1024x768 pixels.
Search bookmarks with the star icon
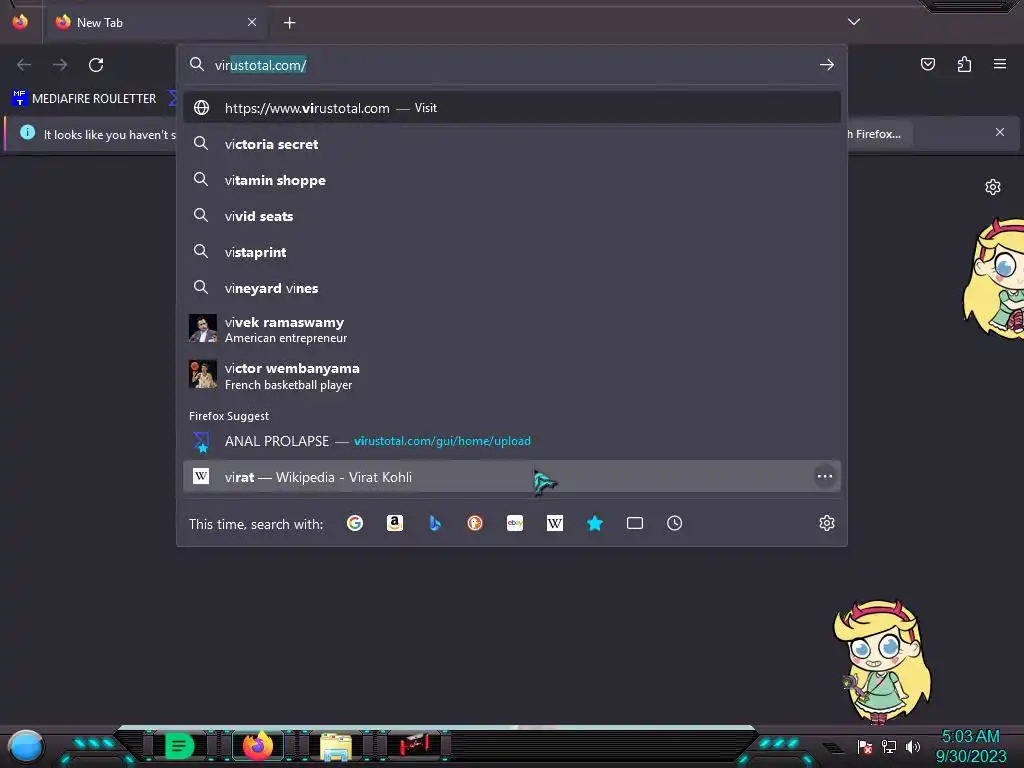click(594, 523)
